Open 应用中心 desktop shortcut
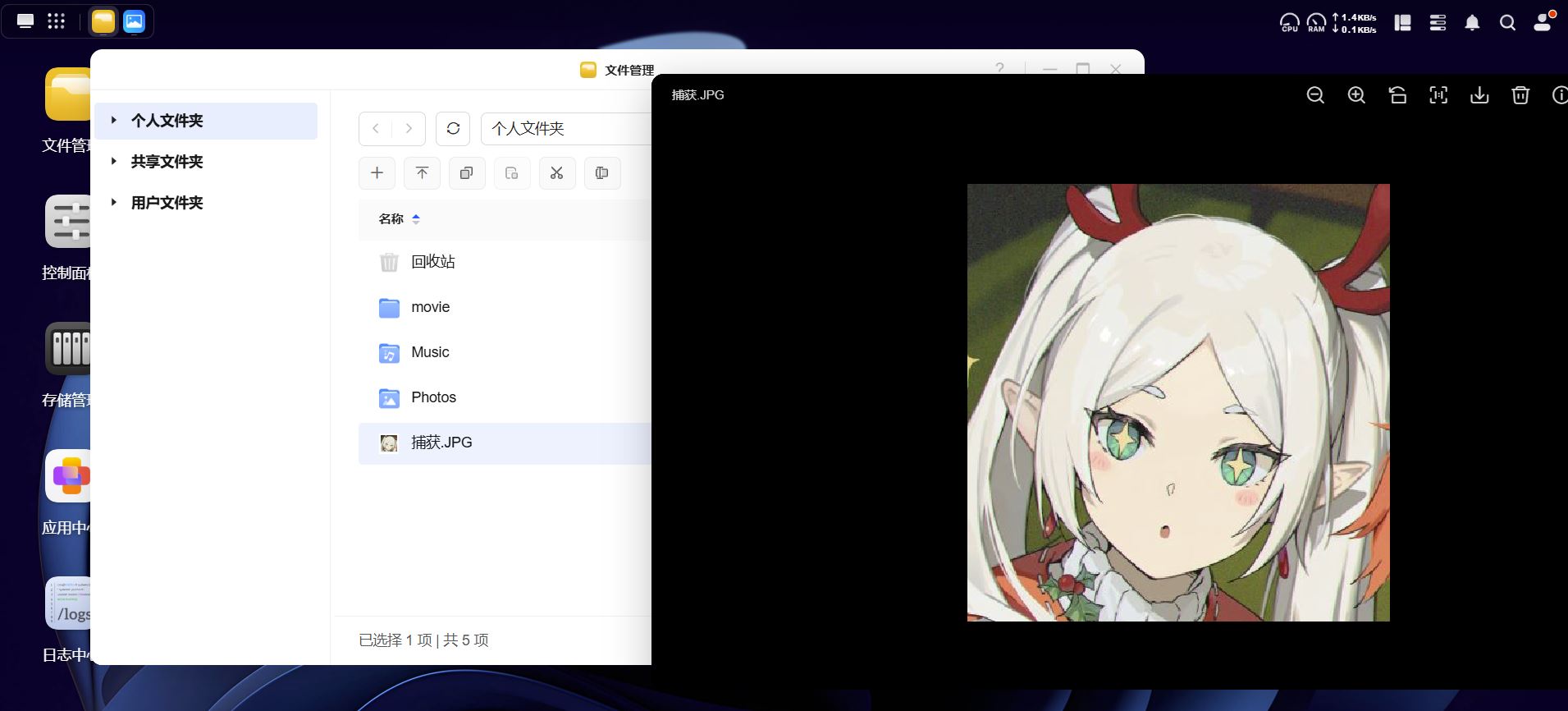This screenshot has height=711, width=1568. [66, 493]
